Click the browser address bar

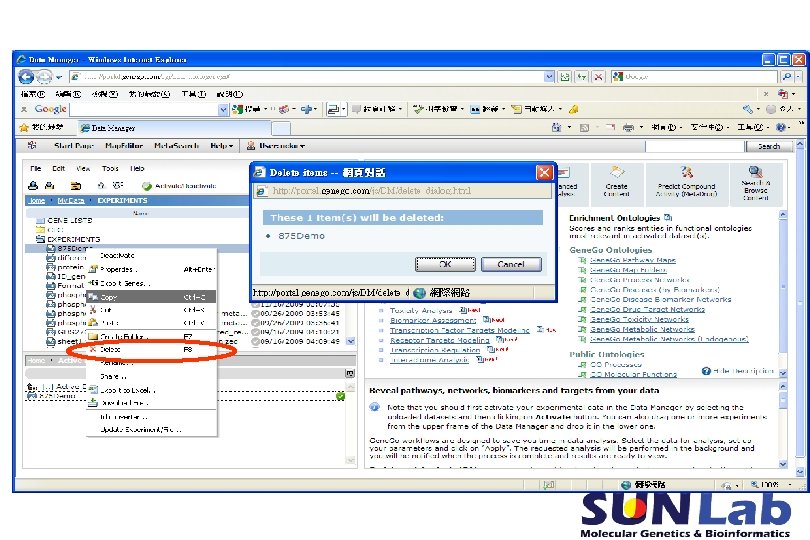308,77
